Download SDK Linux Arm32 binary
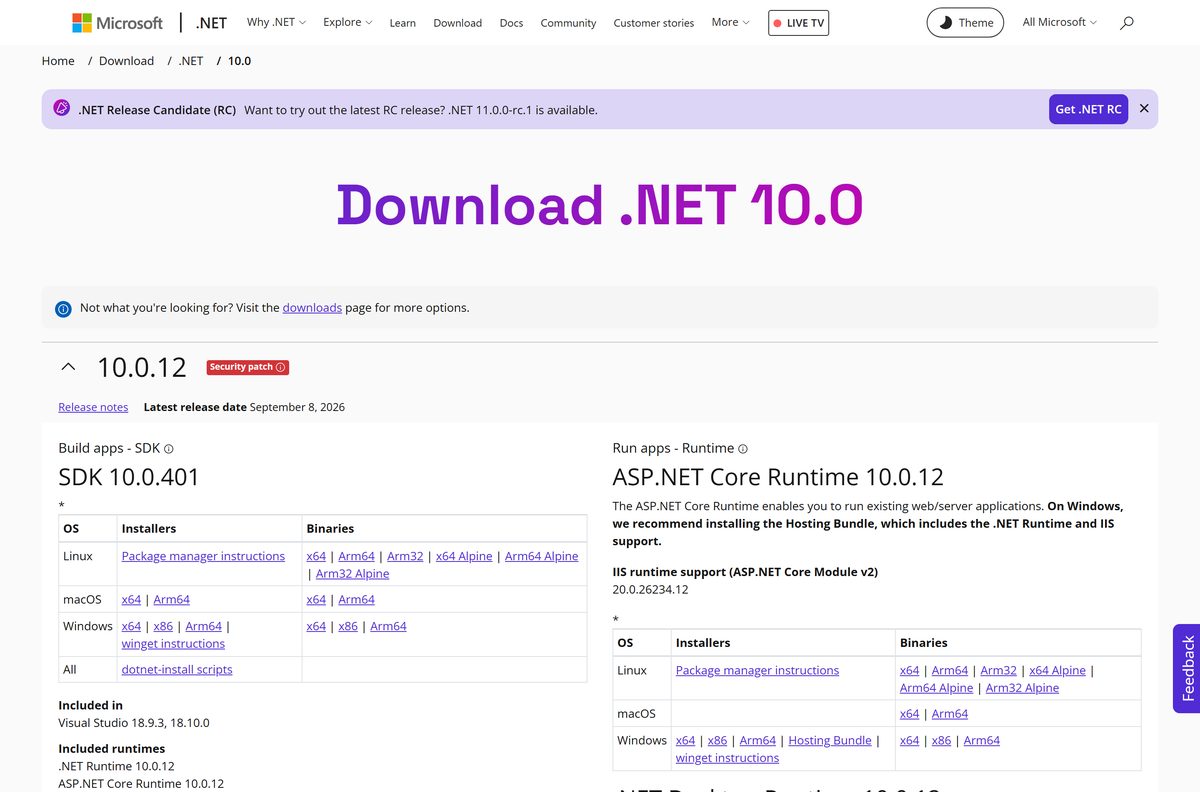 pyautogui.click(x=405, y=556)
